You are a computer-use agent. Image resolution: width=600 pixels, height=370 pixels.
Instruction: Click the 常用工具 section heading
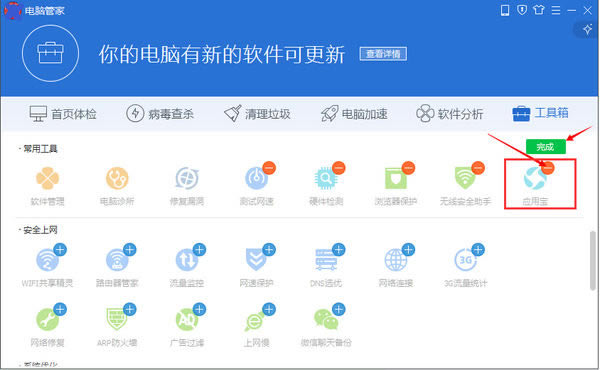[x=40, y=149]
